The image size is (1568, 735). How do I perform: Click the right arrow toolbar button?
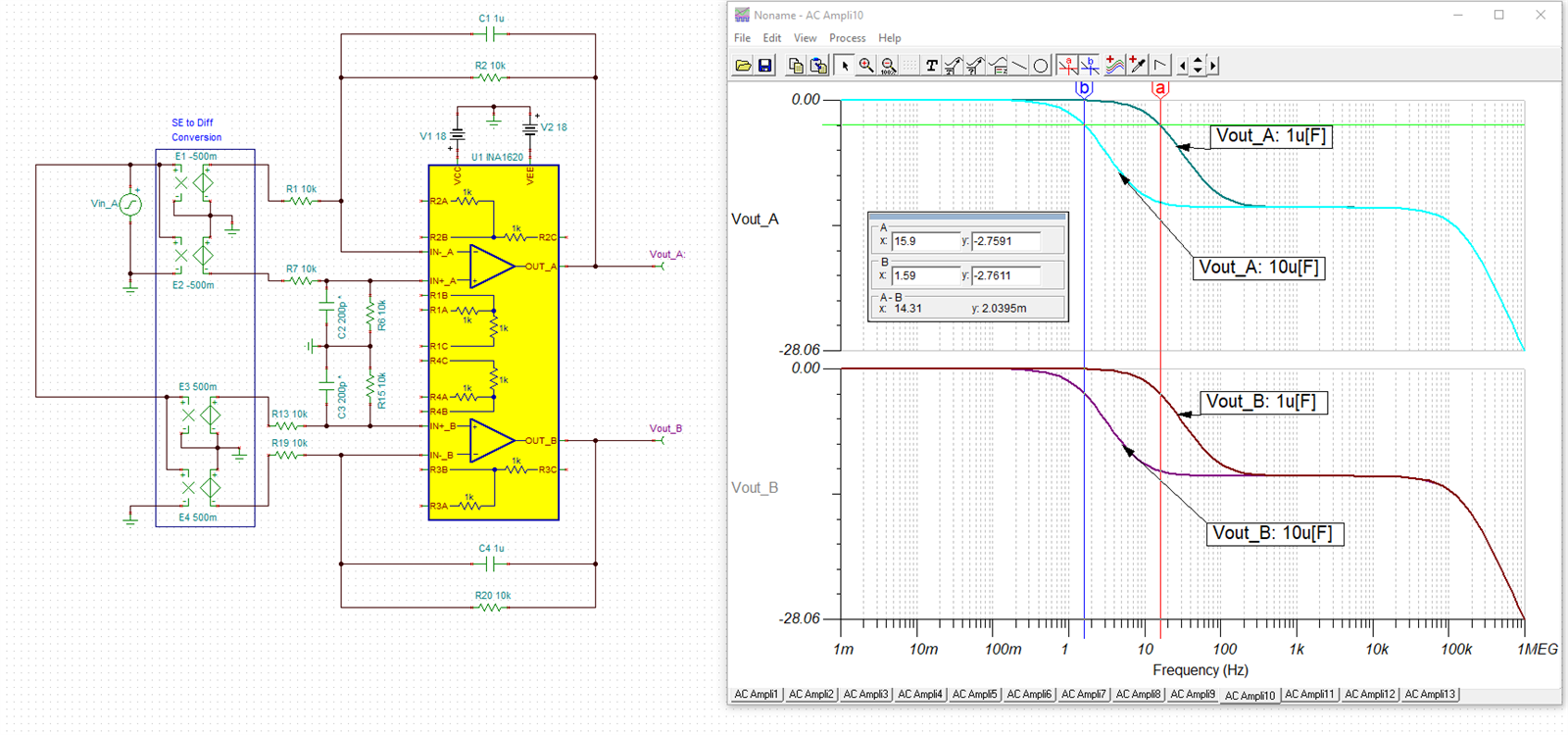[x=1213, y=66]
